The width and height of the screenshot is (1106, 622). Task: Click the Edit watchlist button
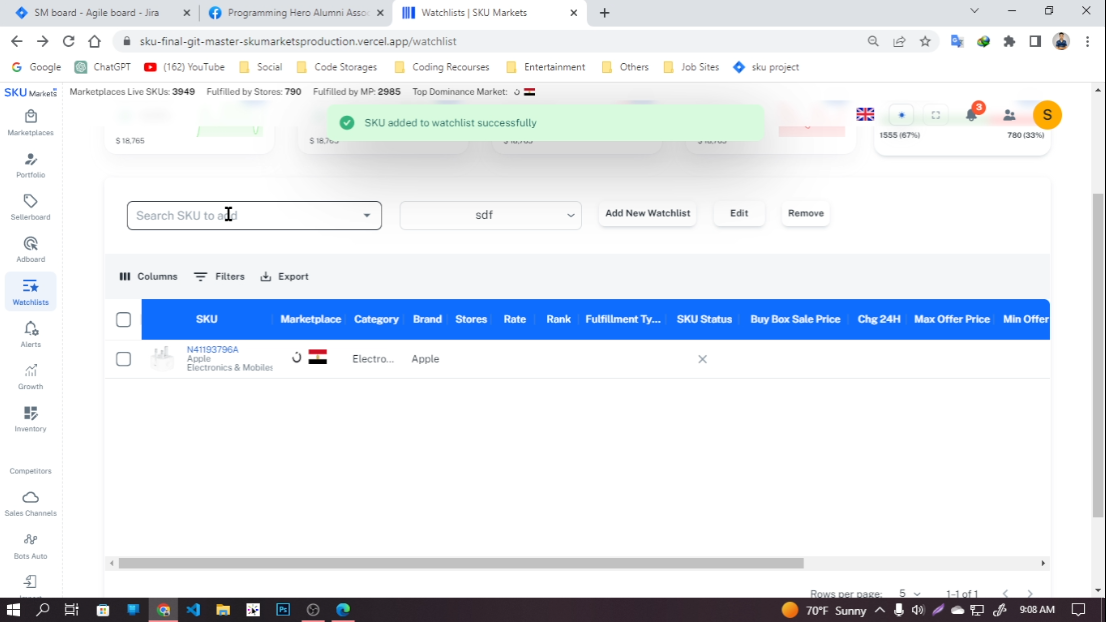(x=739, y=213)
